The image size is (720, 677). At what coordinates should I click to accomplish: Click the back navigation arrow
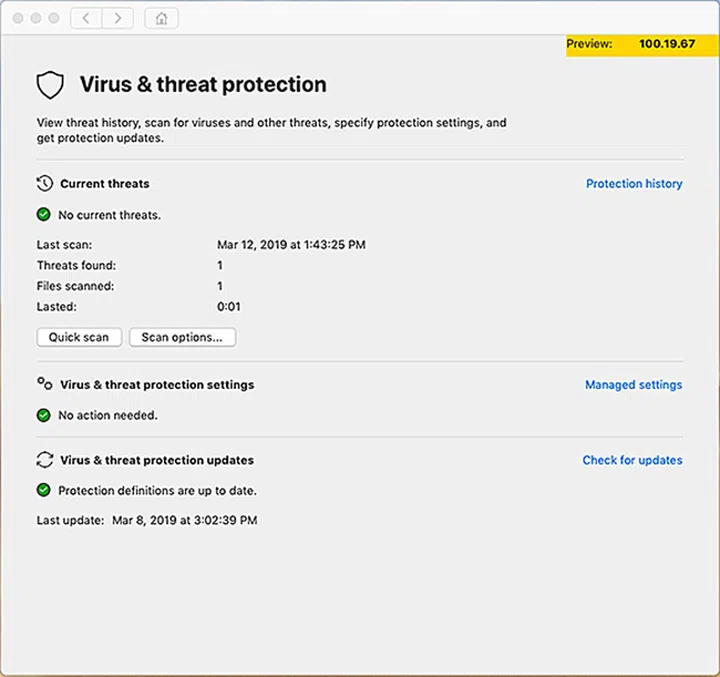[x=87, y=18]
